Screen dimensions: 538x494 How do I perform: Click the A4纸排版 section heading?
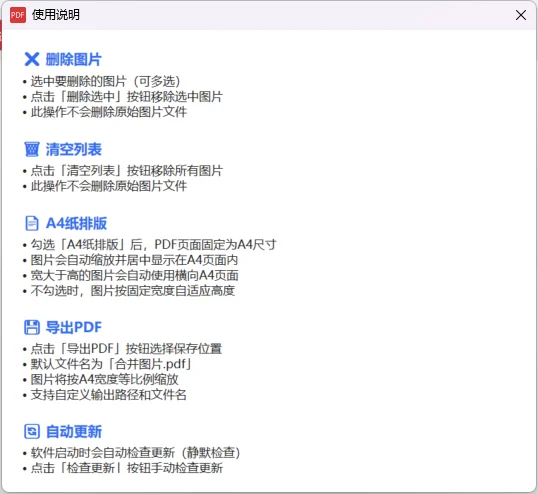pyautogui.click(x=76, y=223)
